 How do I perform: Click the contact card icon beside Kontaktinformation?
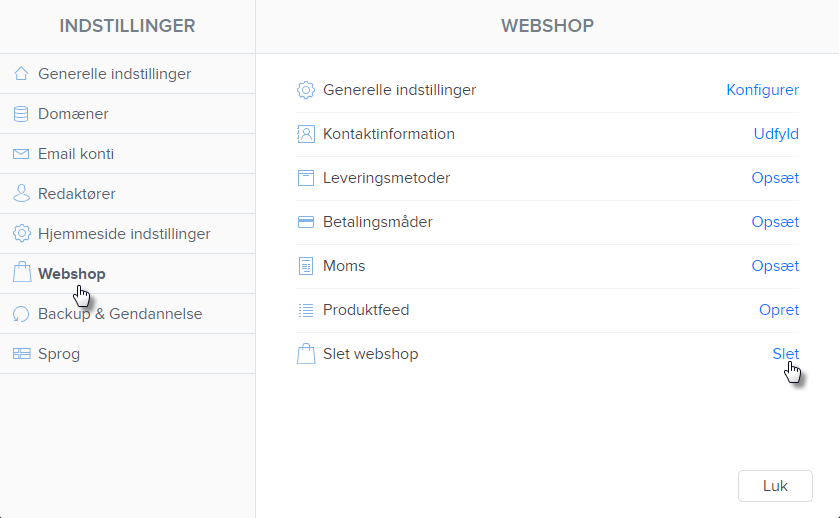click(x=306, y=134)
